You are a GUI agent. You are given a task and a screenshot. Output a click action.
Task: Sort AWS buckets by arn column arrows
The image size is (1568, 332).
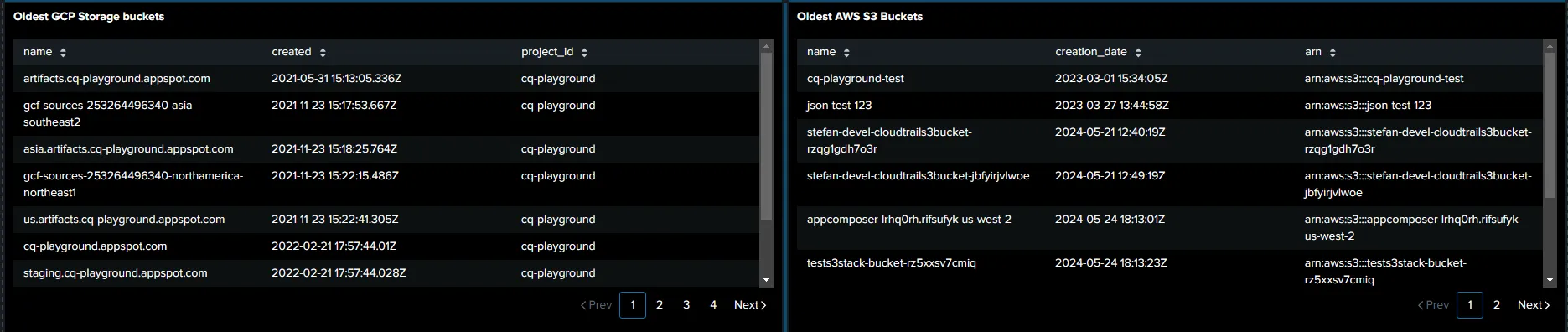point(1333,53)
